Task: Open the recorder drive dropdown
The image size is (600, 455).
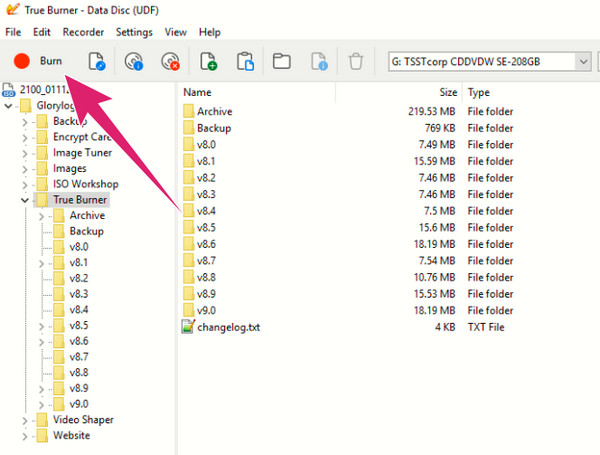Action: pyautogui.click(x=583, y=62)
